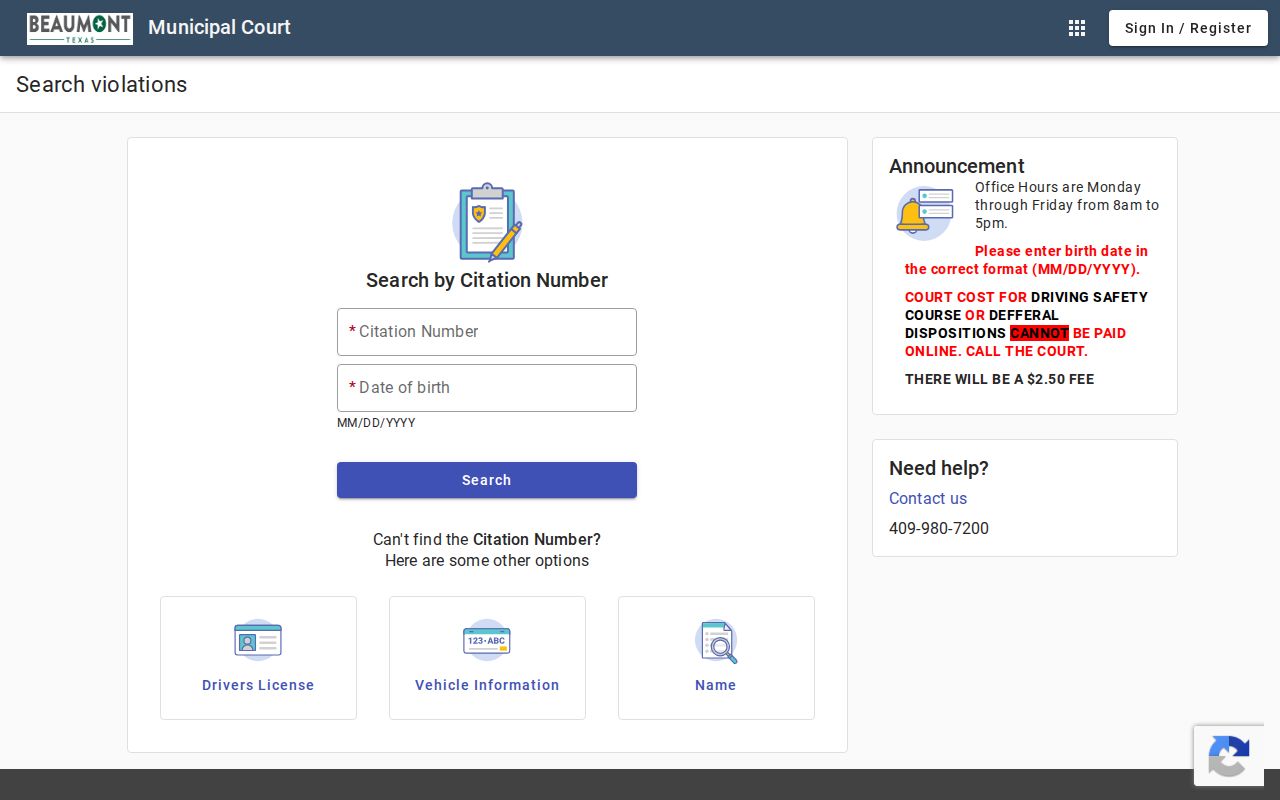Screen dimensions: 1280x800
Task: Click the Search violations heading
Action: (101, 84)
